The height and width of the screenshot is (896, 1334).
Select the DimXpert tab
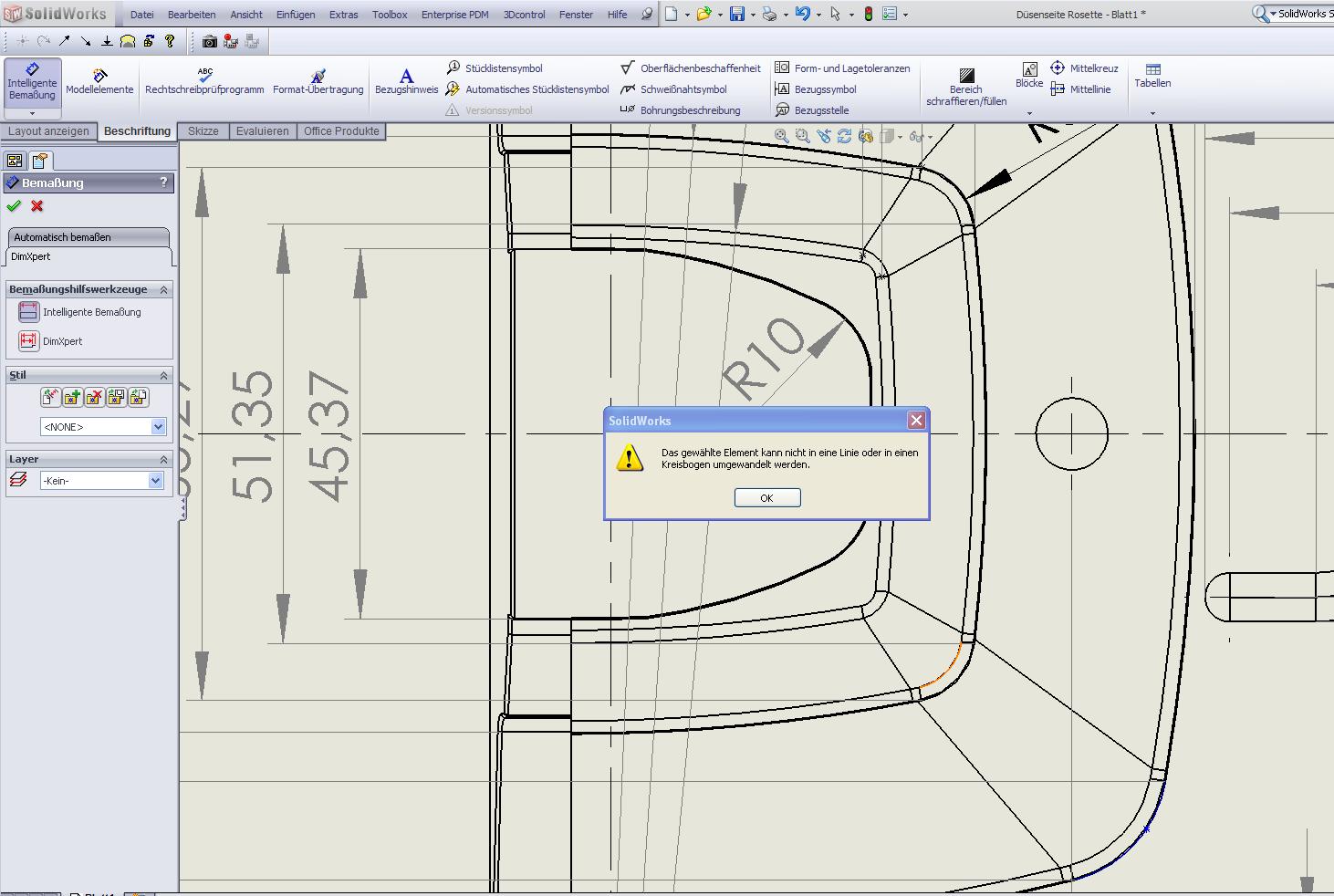click(88, 256)
